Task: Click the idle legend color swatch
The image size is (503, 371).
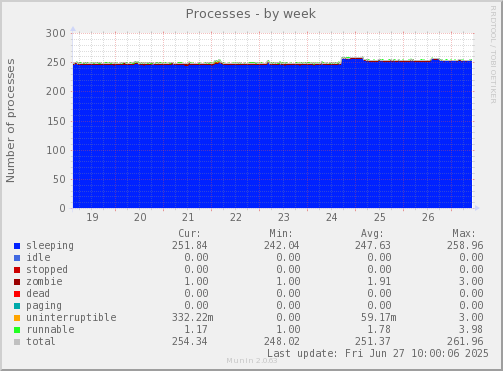Action: point(17,258)
